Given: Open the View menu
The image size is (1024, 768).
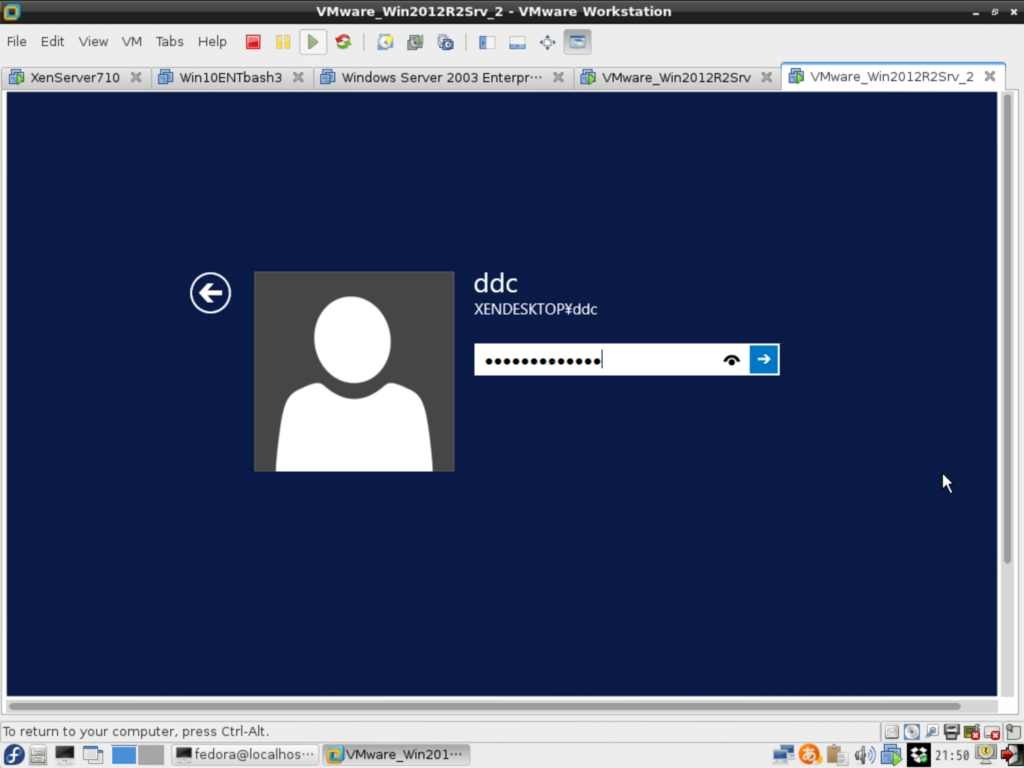Looking at the screenshot, I should (x=93, y=42).
